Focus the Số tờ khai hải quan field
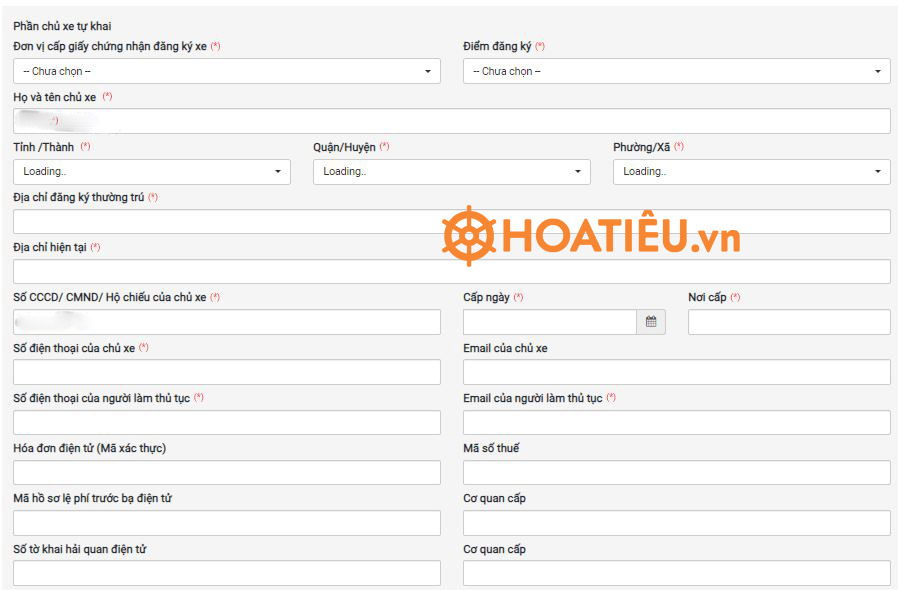The image size is (898, 590). tap(226, 573)
